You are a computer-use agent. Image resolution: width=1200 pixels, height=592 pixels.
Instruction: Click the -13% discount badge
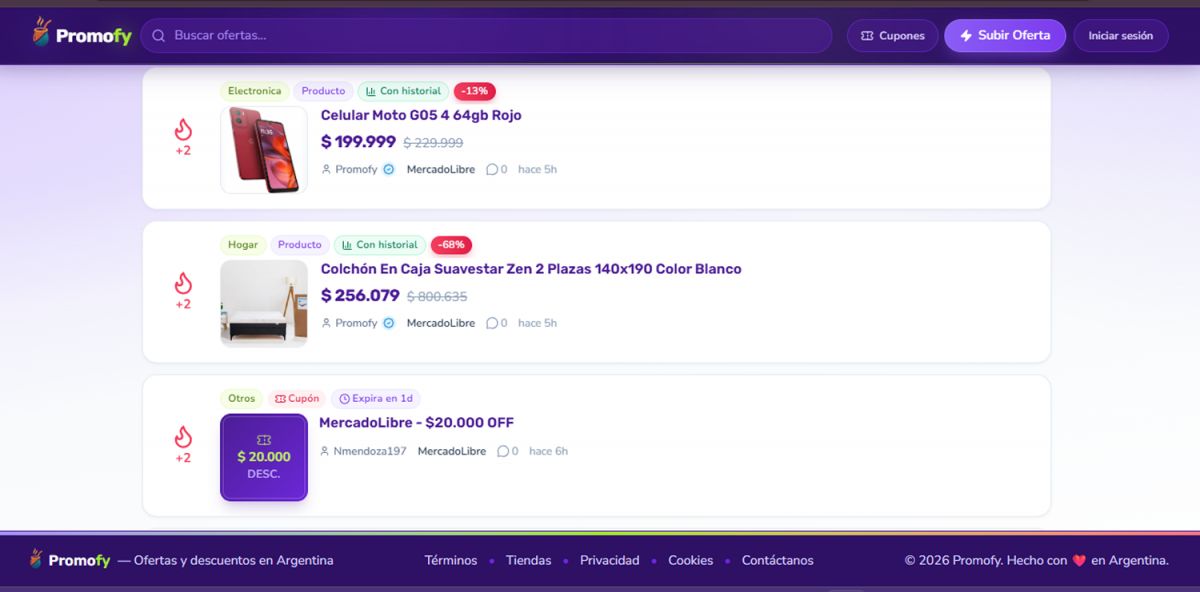475,91
